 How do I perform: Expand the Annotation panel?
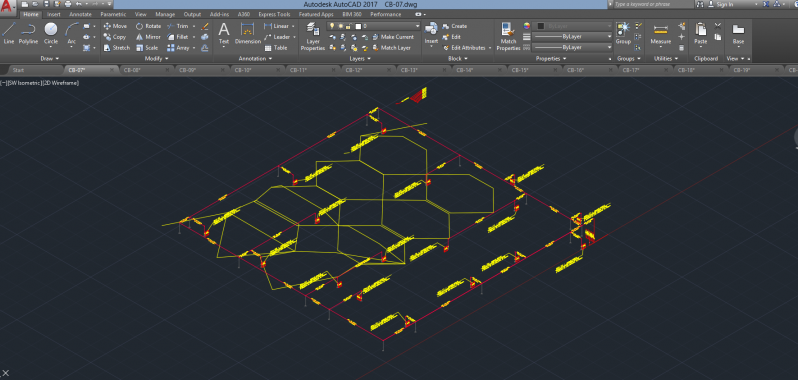pos(255,59)
